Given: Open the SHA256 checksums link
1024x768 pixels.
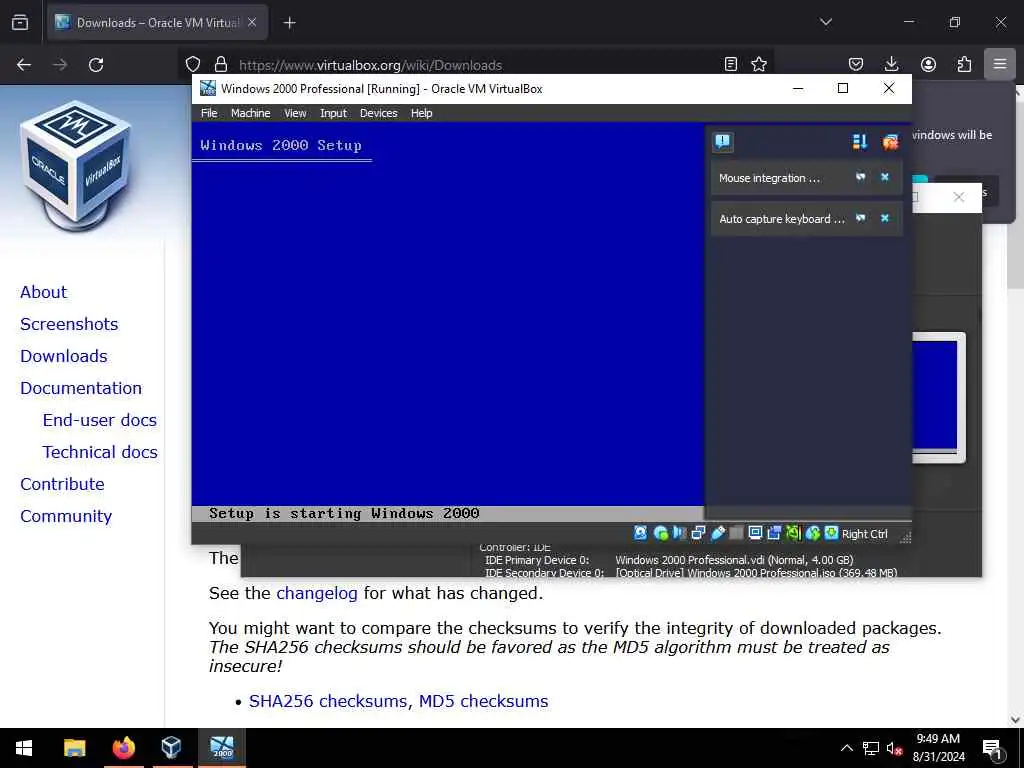Looking at the screenshot, I should pyautogui.click(x=330, y=701).
